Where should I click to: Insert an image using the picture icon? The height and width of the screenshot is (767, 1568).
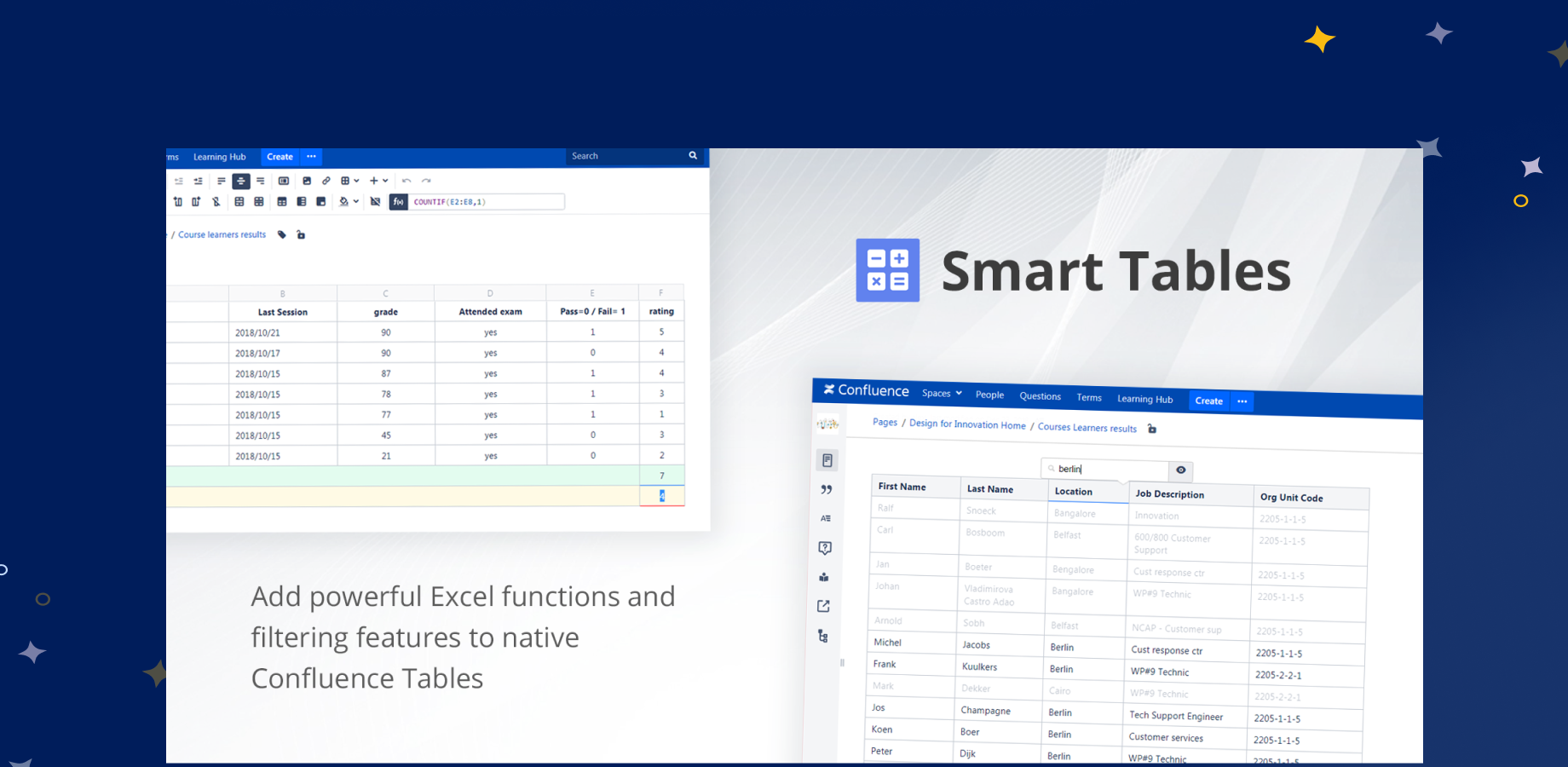(x=307, y=181)
